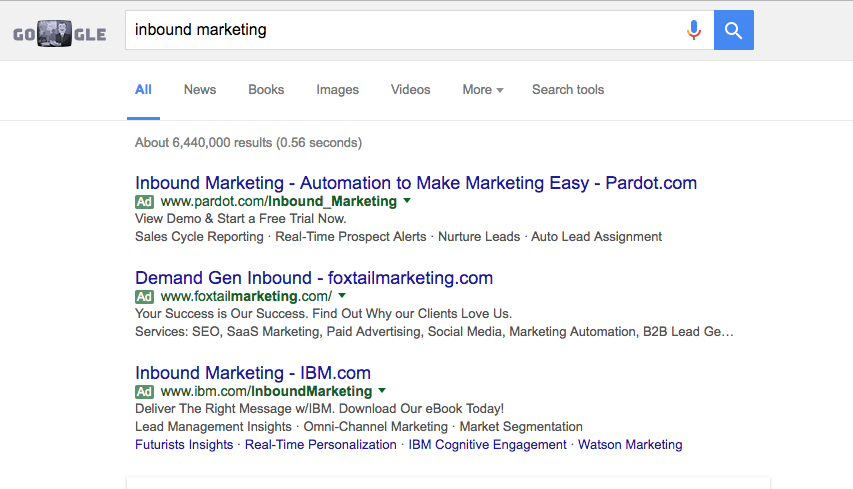Select the Videos tab
This screenshot has width=853, height=489.
(x=410, y=90)
